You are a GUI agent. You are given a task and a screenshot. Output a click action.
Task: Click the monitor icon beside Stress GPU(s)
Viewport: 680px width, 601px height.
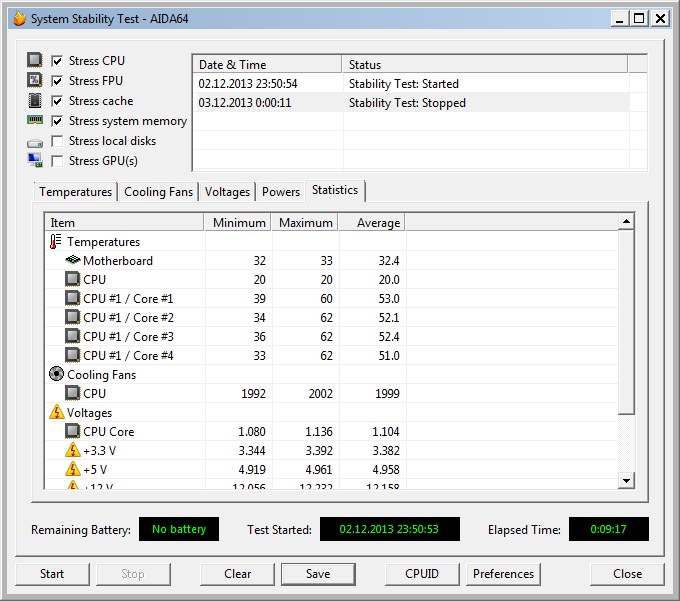35,160
